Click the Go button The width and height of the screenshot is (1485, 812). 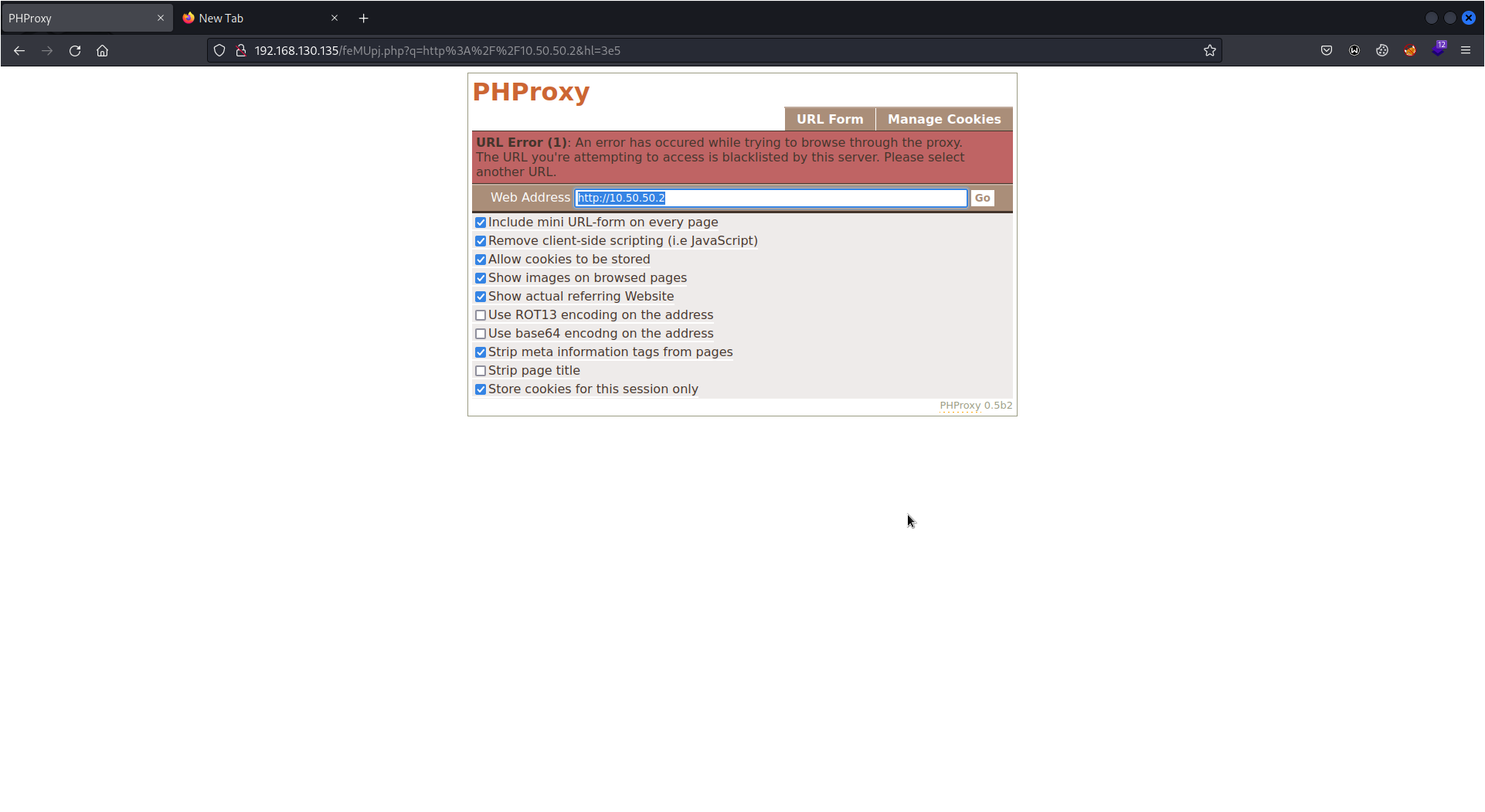[x=982, y=198]
